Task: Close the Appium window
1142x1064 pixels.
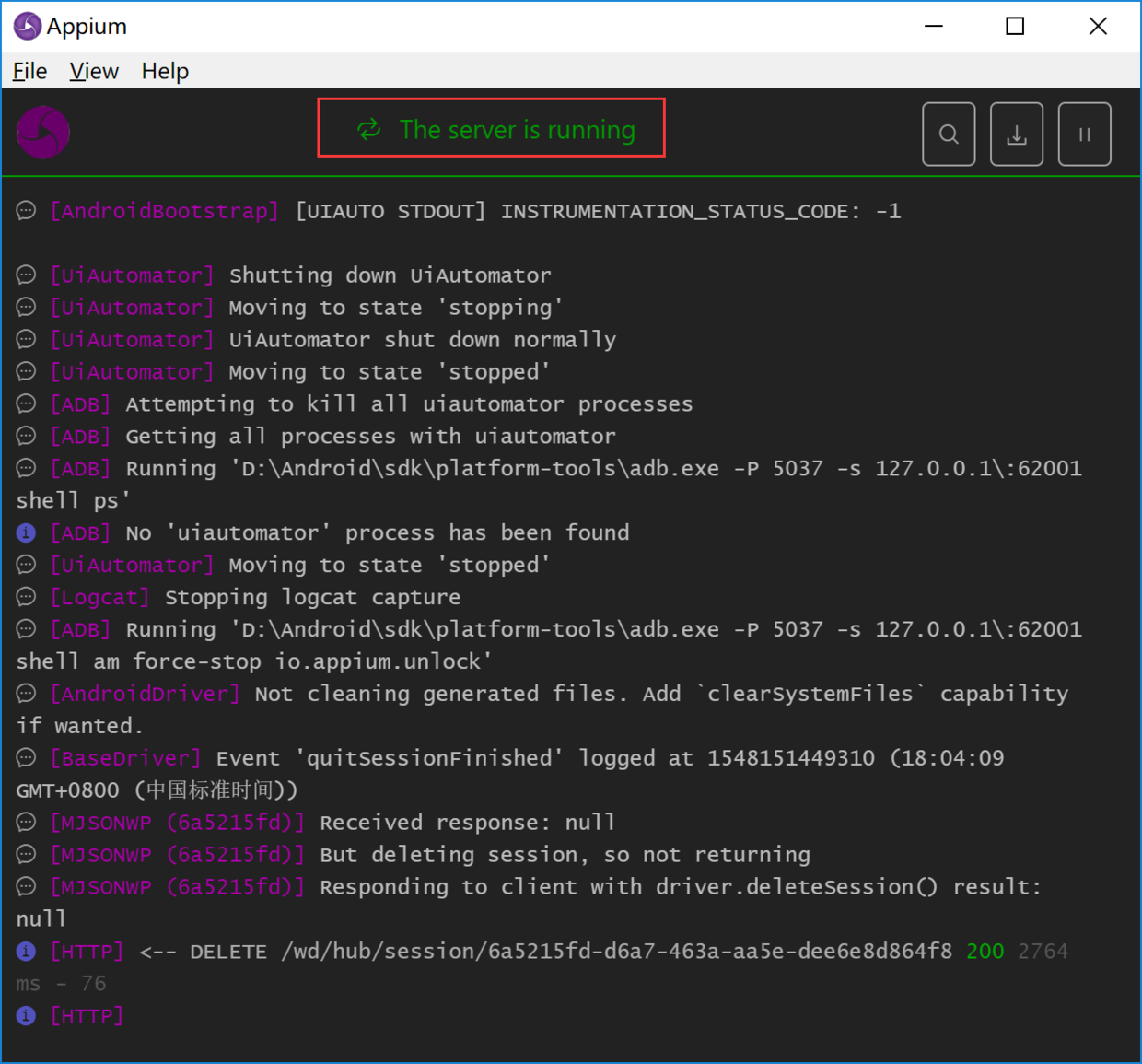Action: 1098,26
